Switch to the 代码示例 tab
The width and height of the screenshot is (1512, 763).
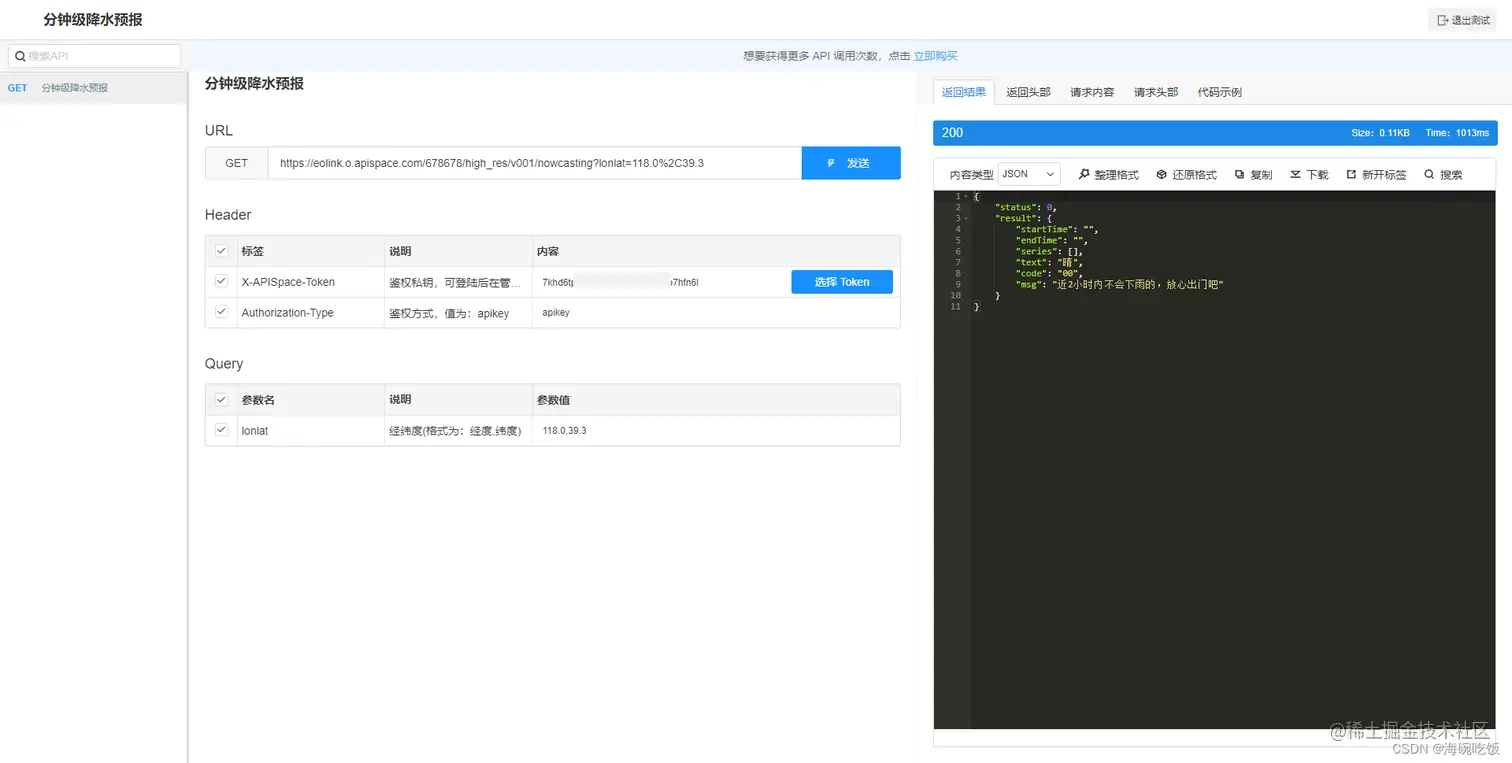1218,91
